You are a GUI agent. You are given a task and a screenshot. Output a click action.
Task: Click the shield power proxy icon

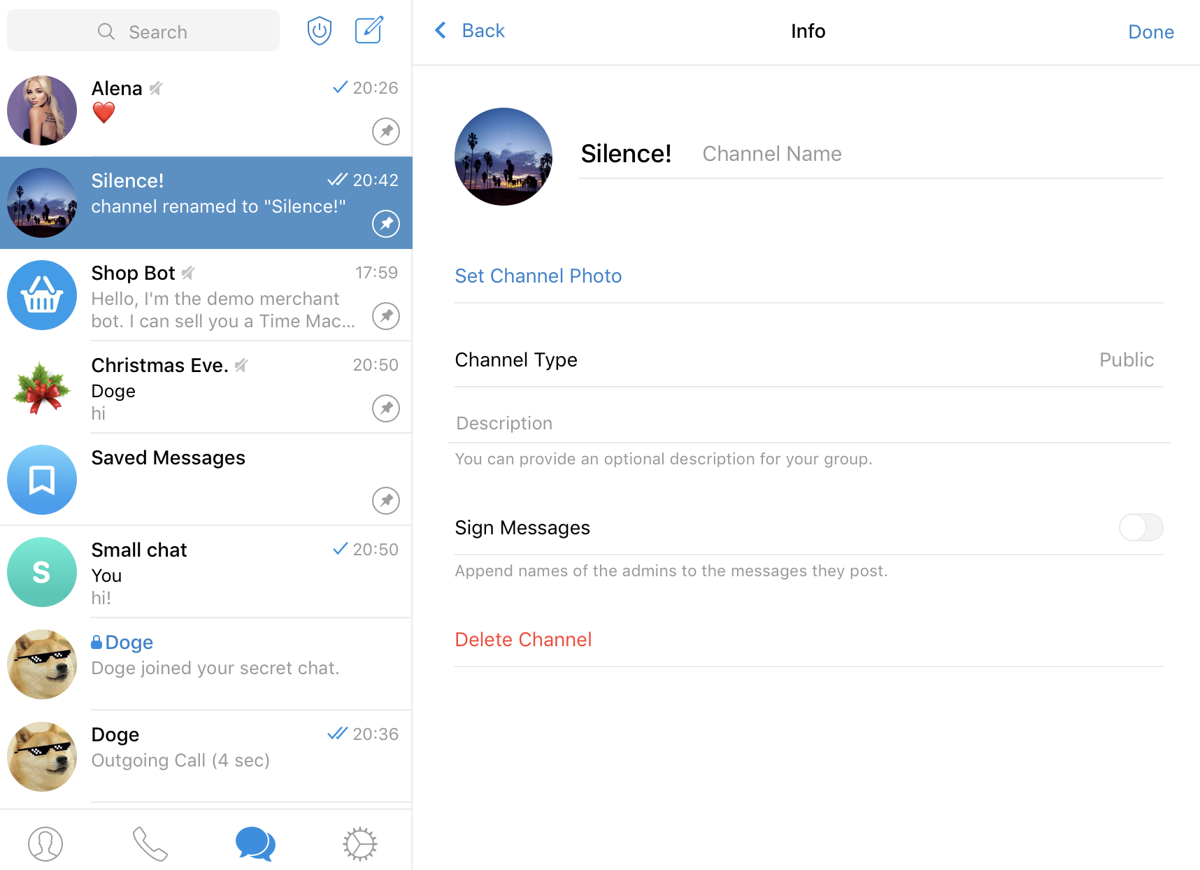coord(319,31)
